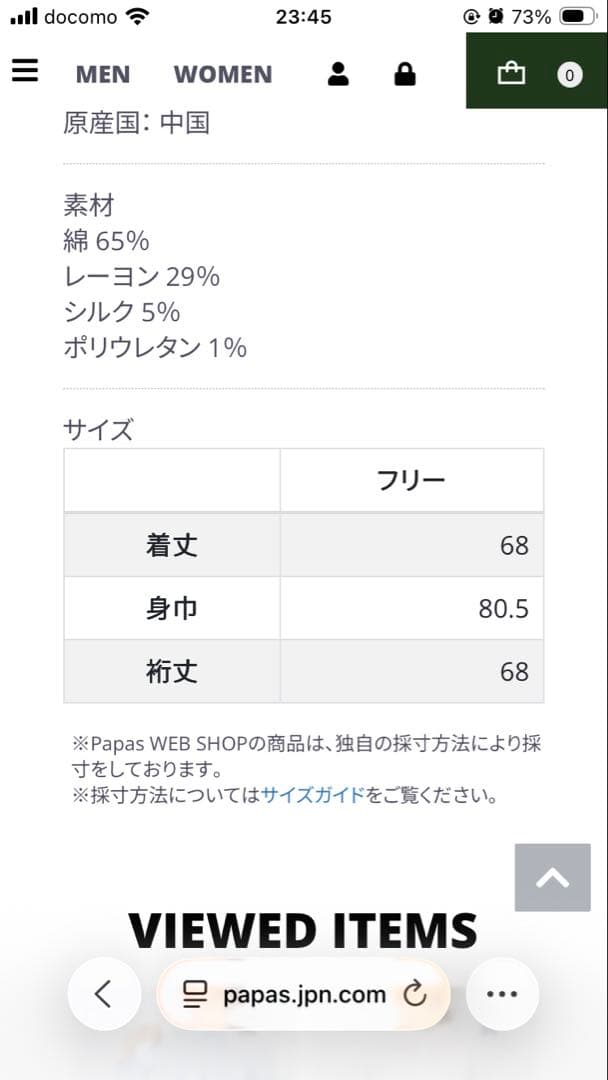Go back with the chevron arrow

pos(104,994)
